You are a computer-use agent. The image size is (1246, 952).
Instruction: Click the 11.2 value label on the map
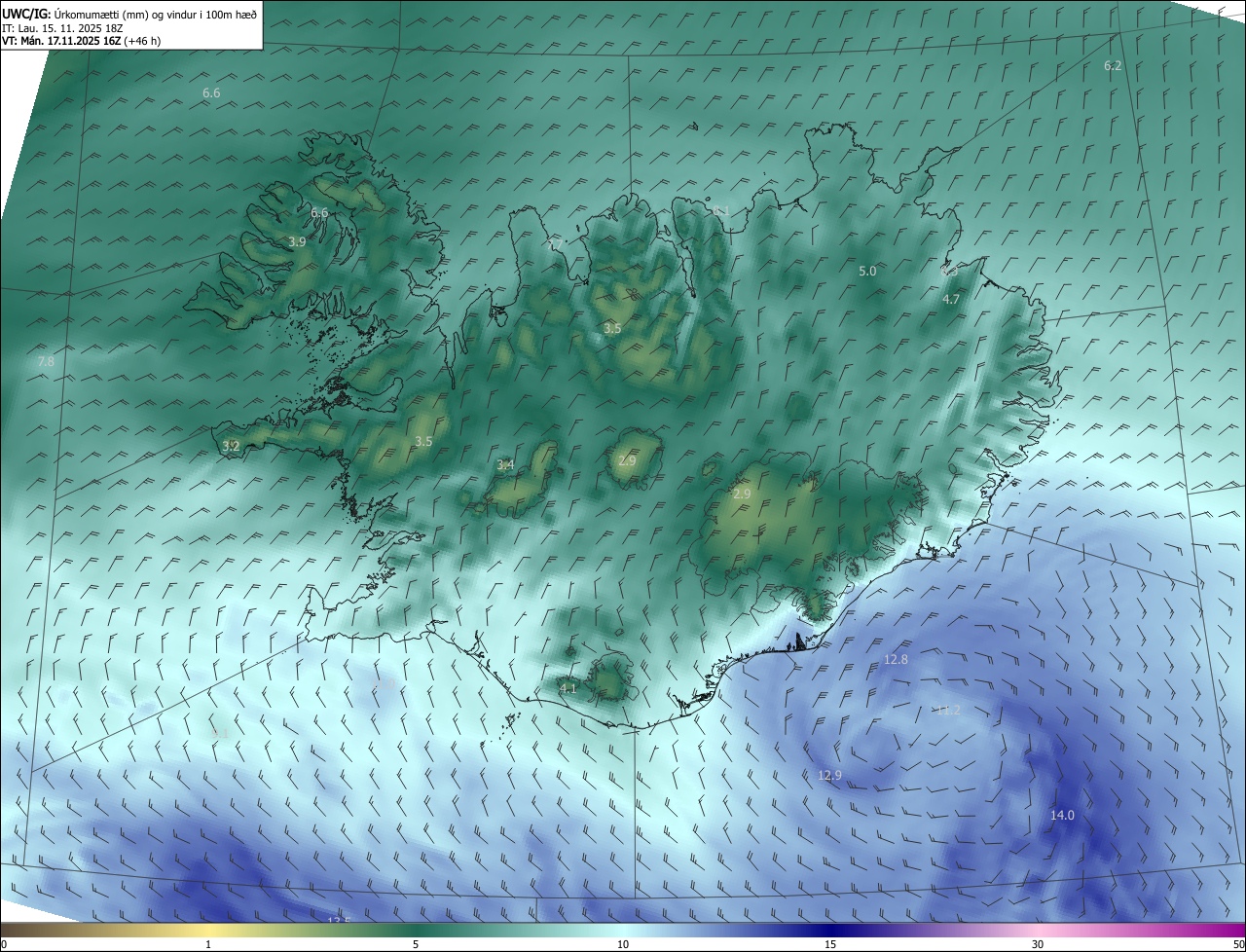947,710
